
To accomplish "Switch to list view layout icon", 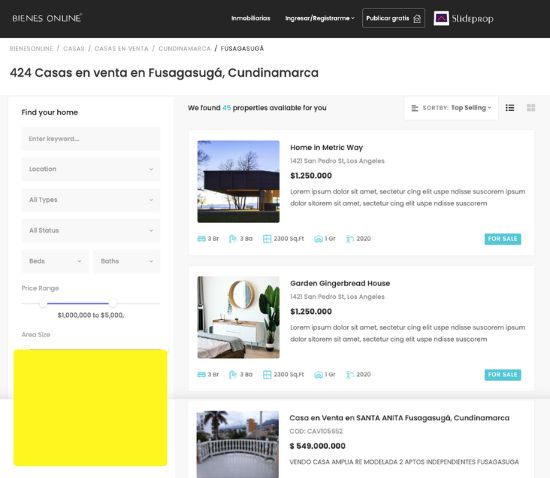I will click(x=510, y=108).
